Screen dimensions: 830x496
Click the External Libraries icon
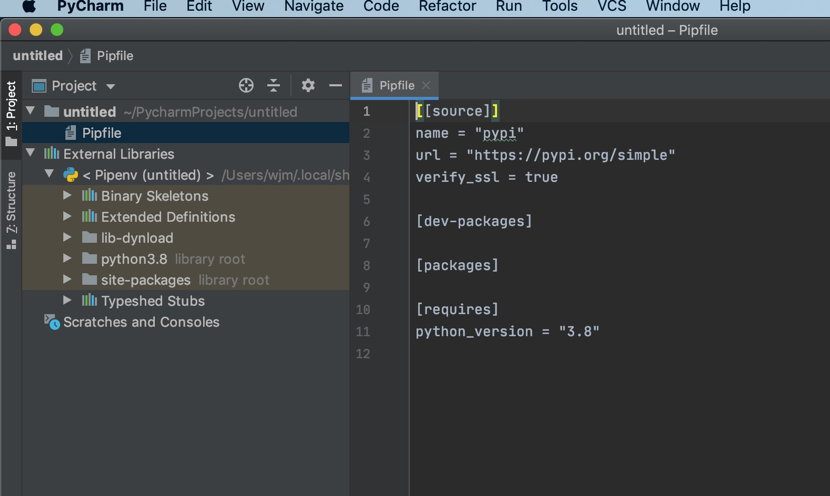pos(51,154)
